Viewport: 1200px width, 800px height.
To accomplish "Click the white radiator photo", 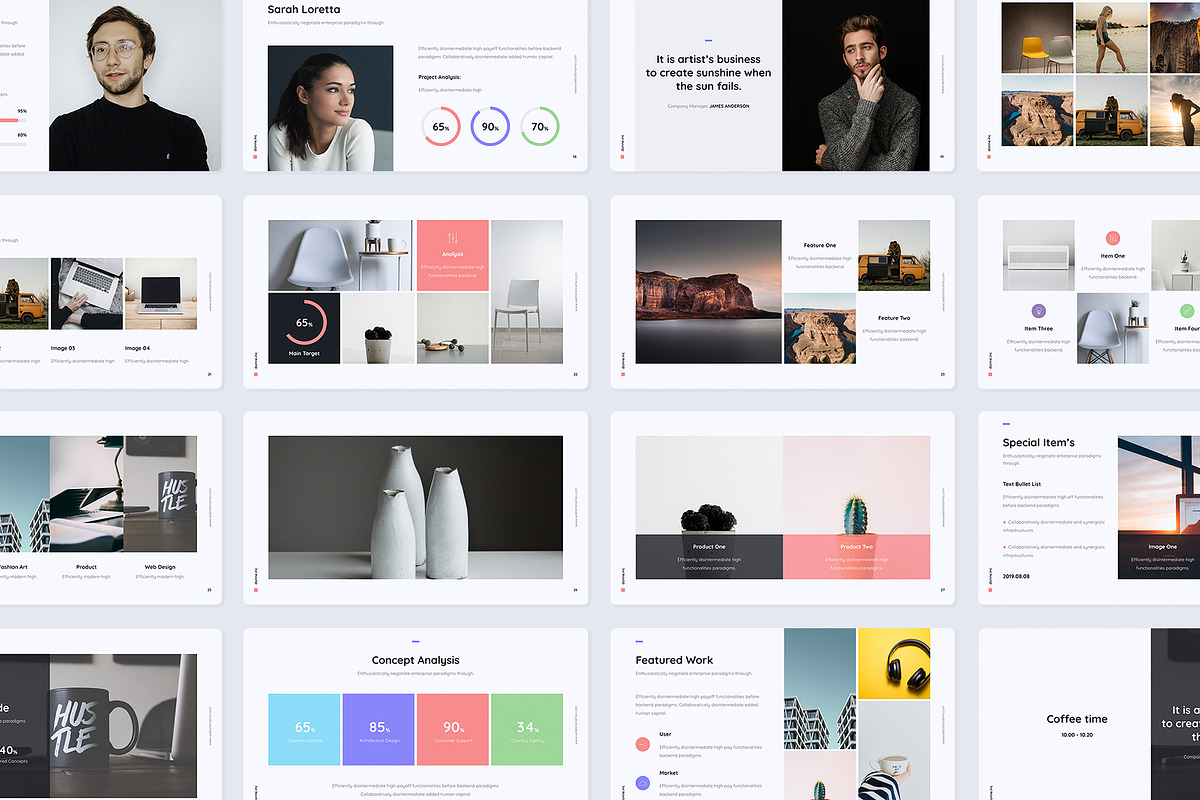I will (1038, 256).
